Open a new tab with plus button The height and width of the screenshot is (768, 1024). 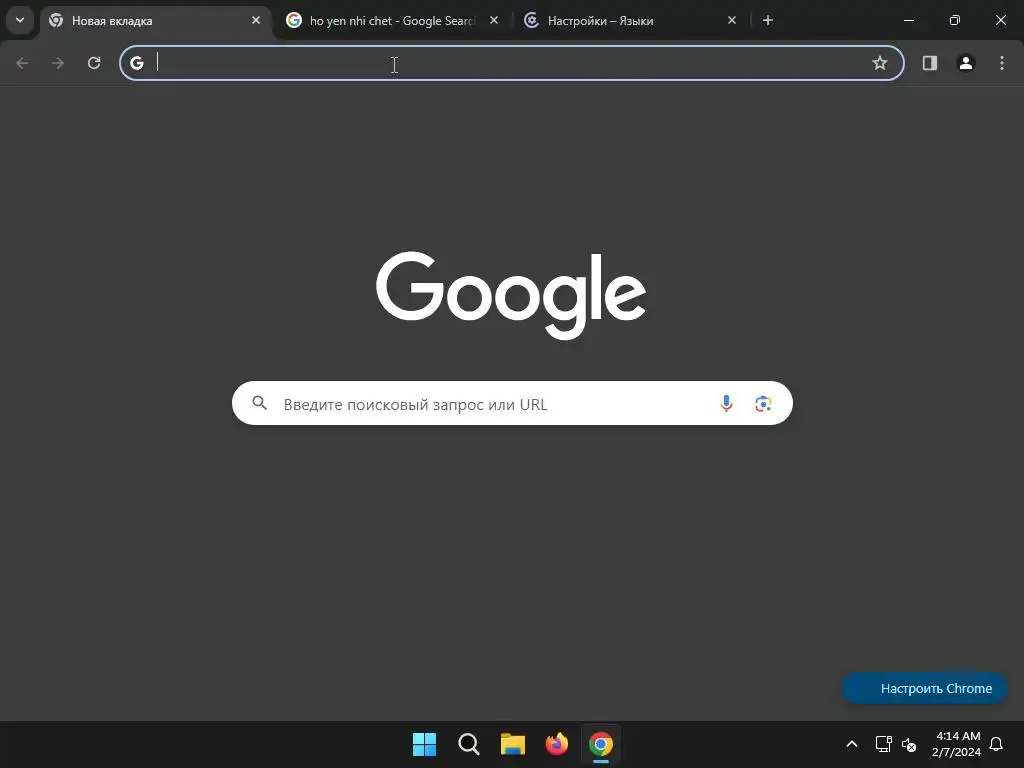pyautogui.click(x=768, y=20)
